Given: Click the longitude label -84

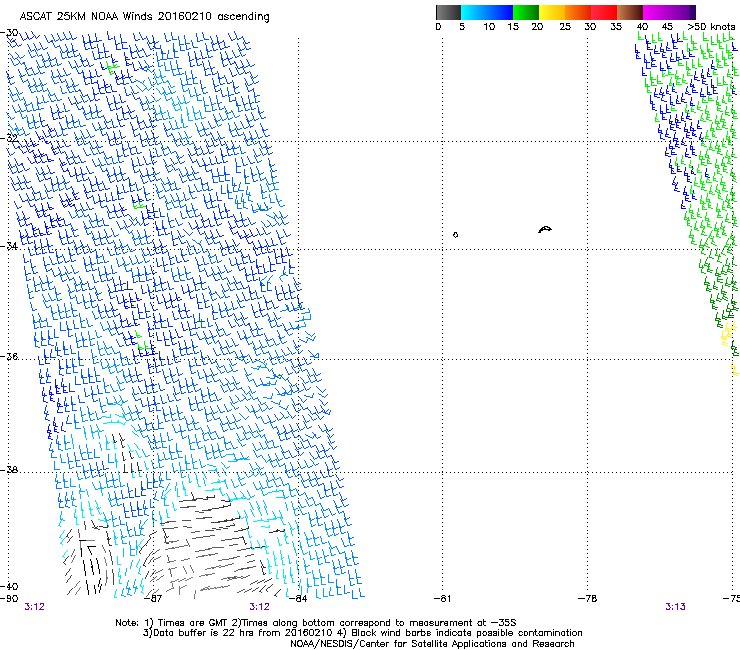Looking at the screenshot, I should coord(299,599).
